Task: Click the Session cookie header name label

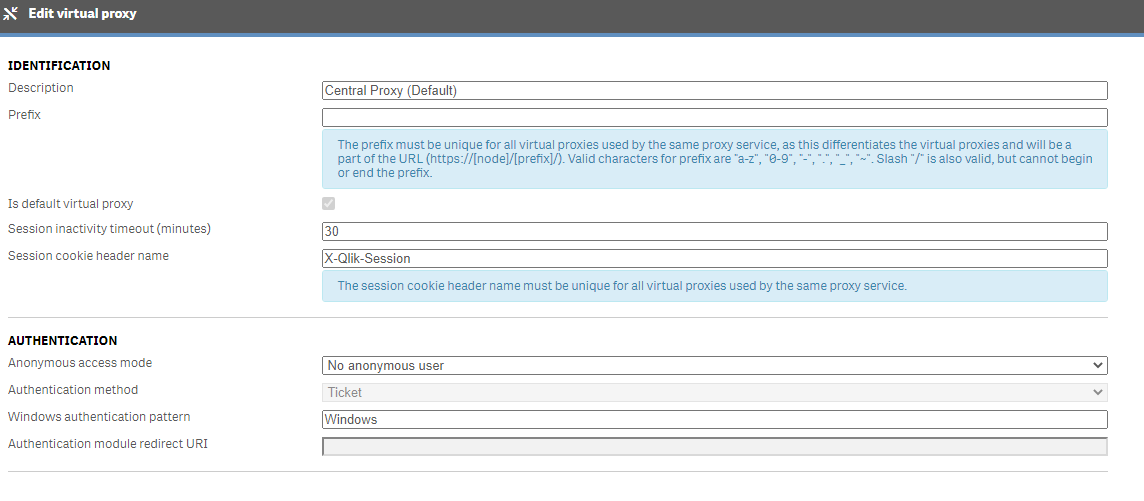Action: click(88, 256)
